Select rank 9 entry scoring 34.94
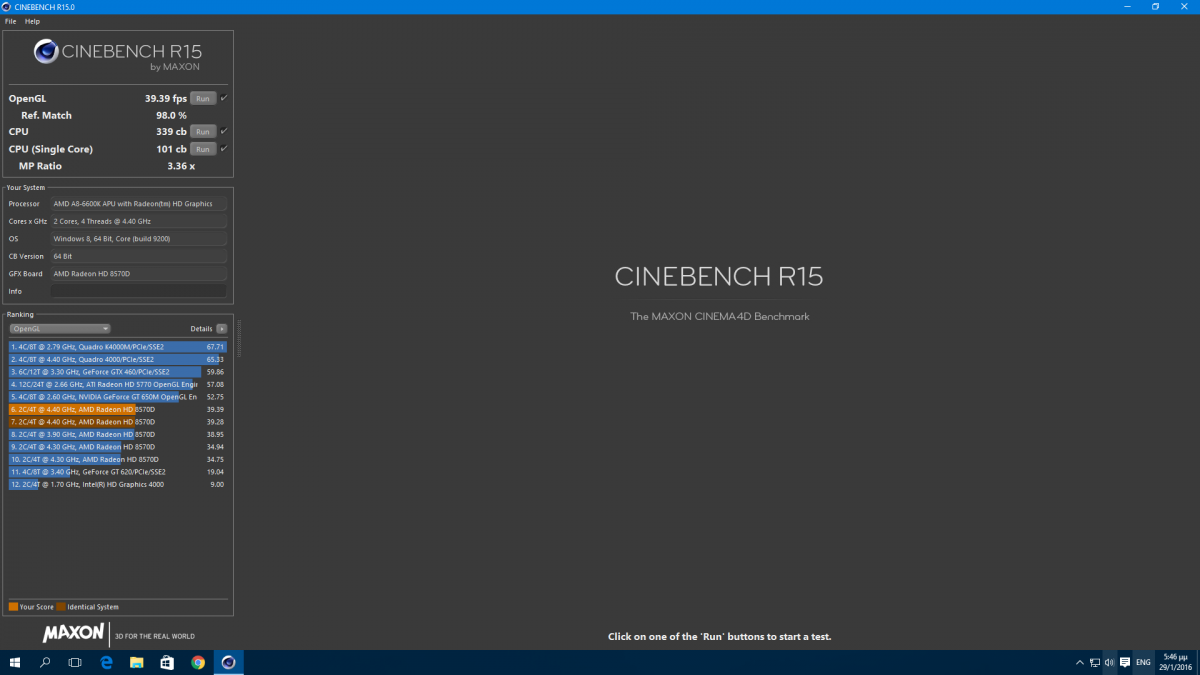The width and height of the screenshot is (1200, 675). (x=118, y=447)
